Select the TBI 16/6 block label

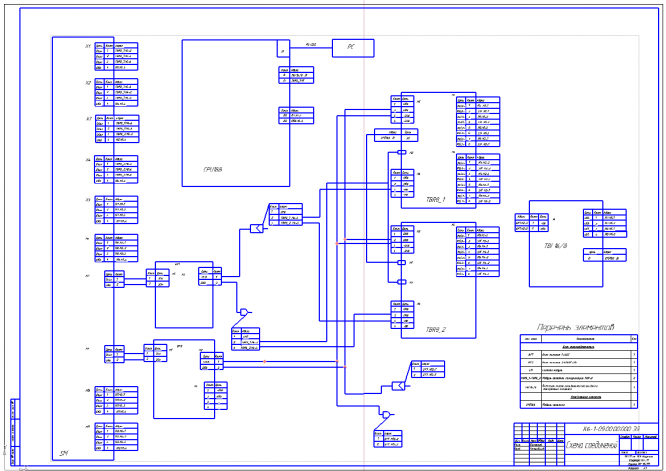[x=555, y=245]
